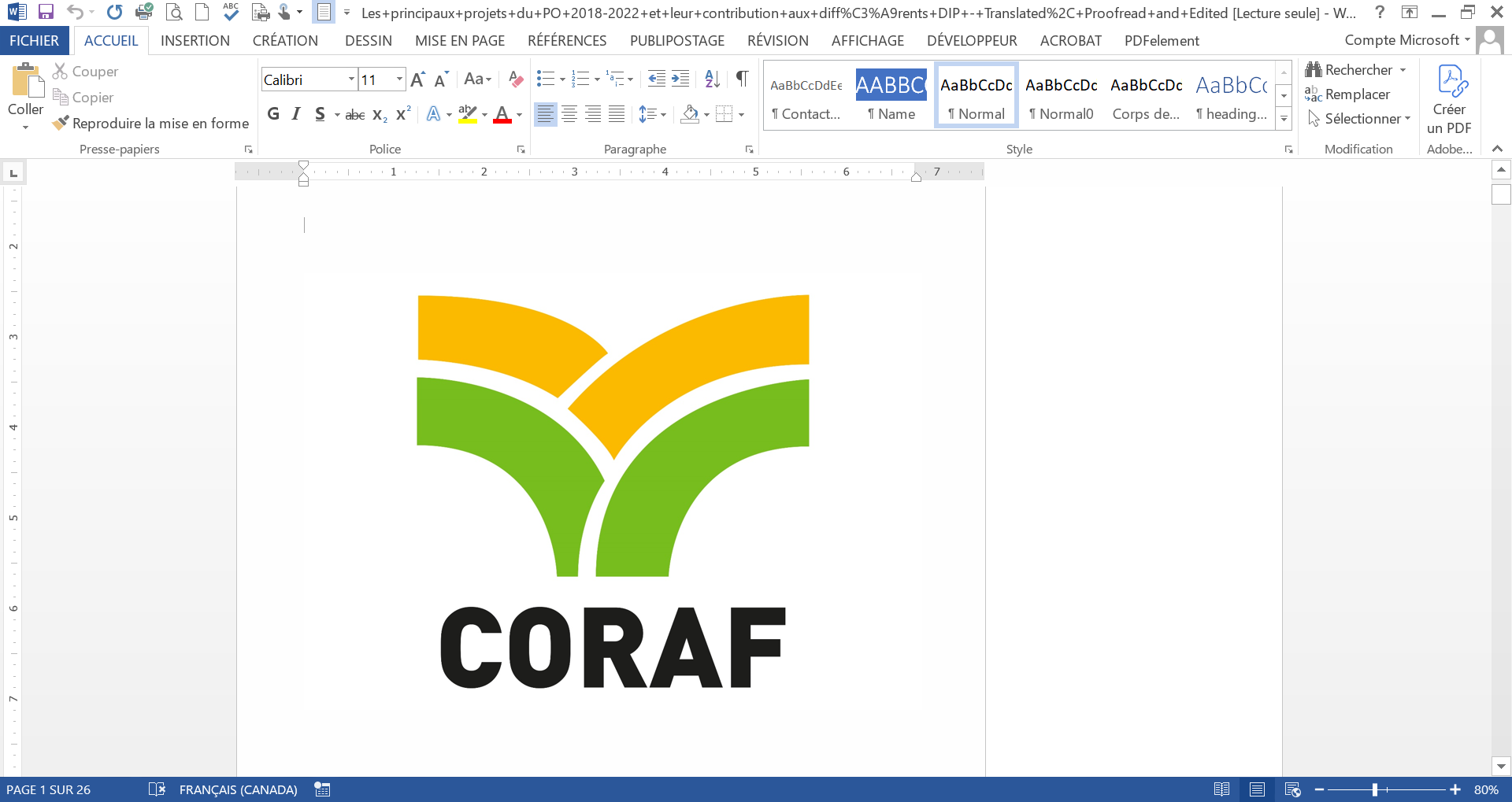
Task: Toggle justify alignment button
Action: 617,115
